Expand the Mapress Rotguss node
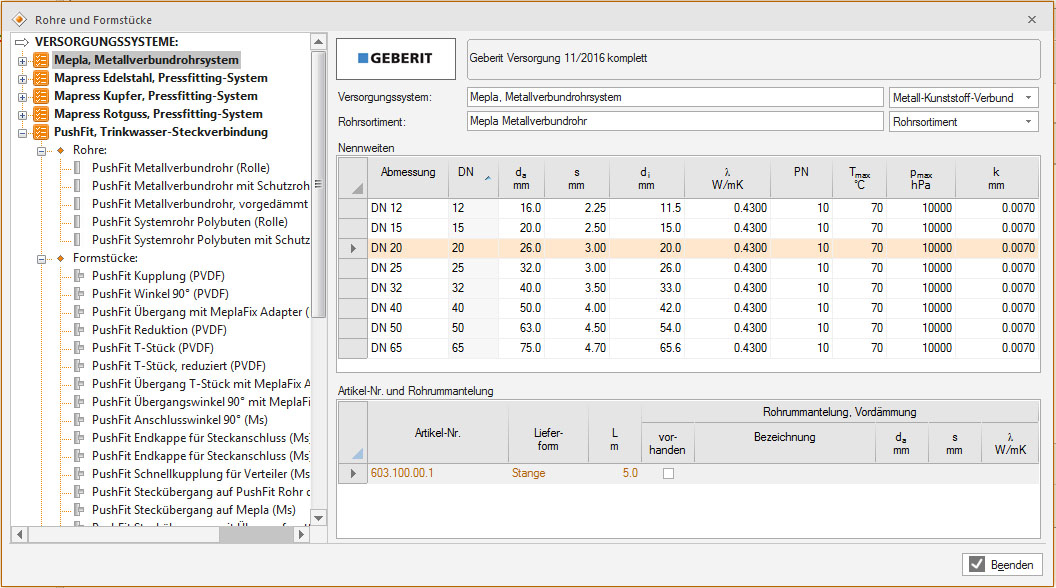This screenshot has height=588, width=1056. pyautogui.click(x=22, y=115)
